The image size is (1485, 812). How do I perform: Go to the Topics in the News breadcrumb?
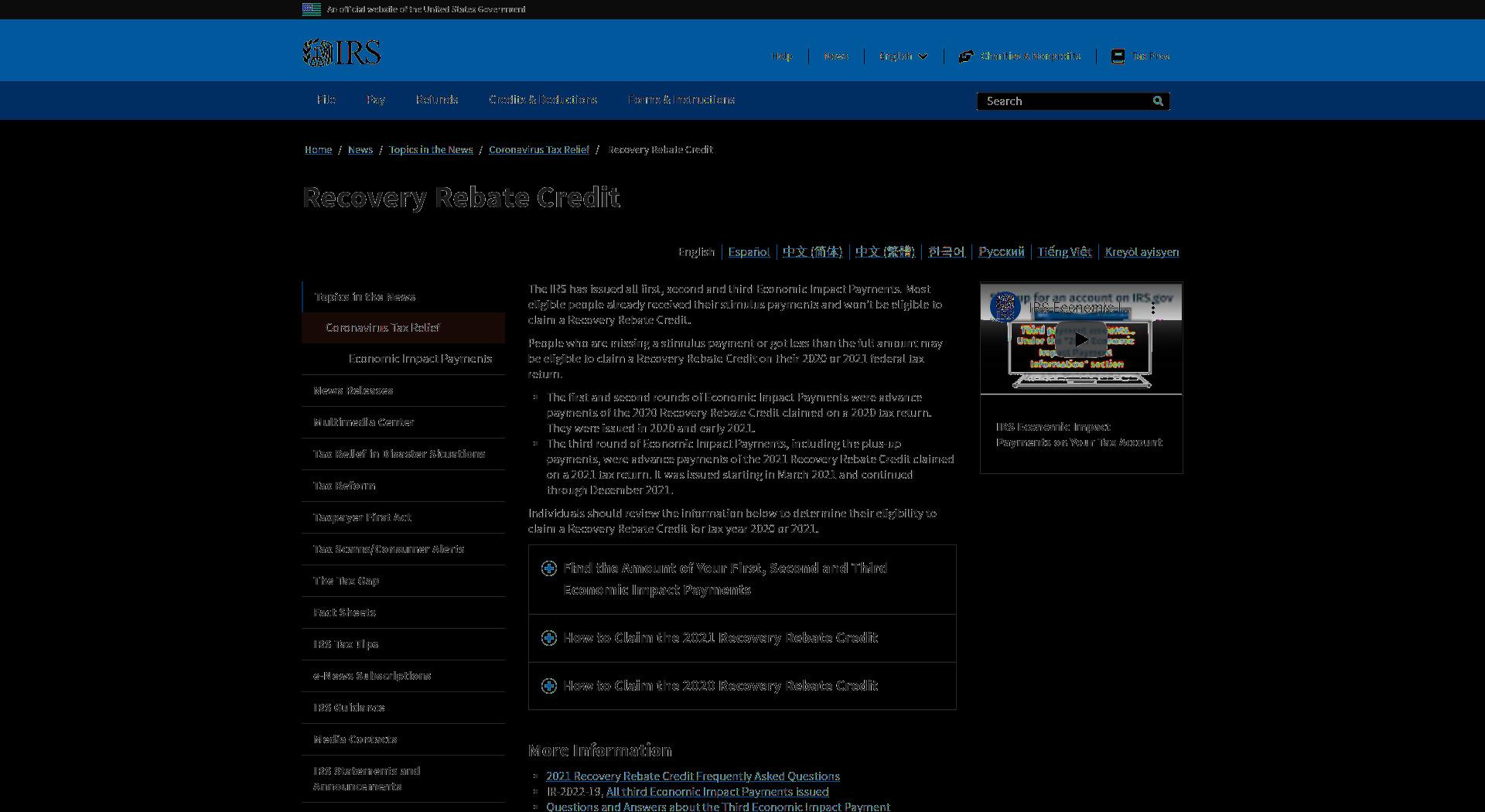pyautogui.click(x=431, y=150)
